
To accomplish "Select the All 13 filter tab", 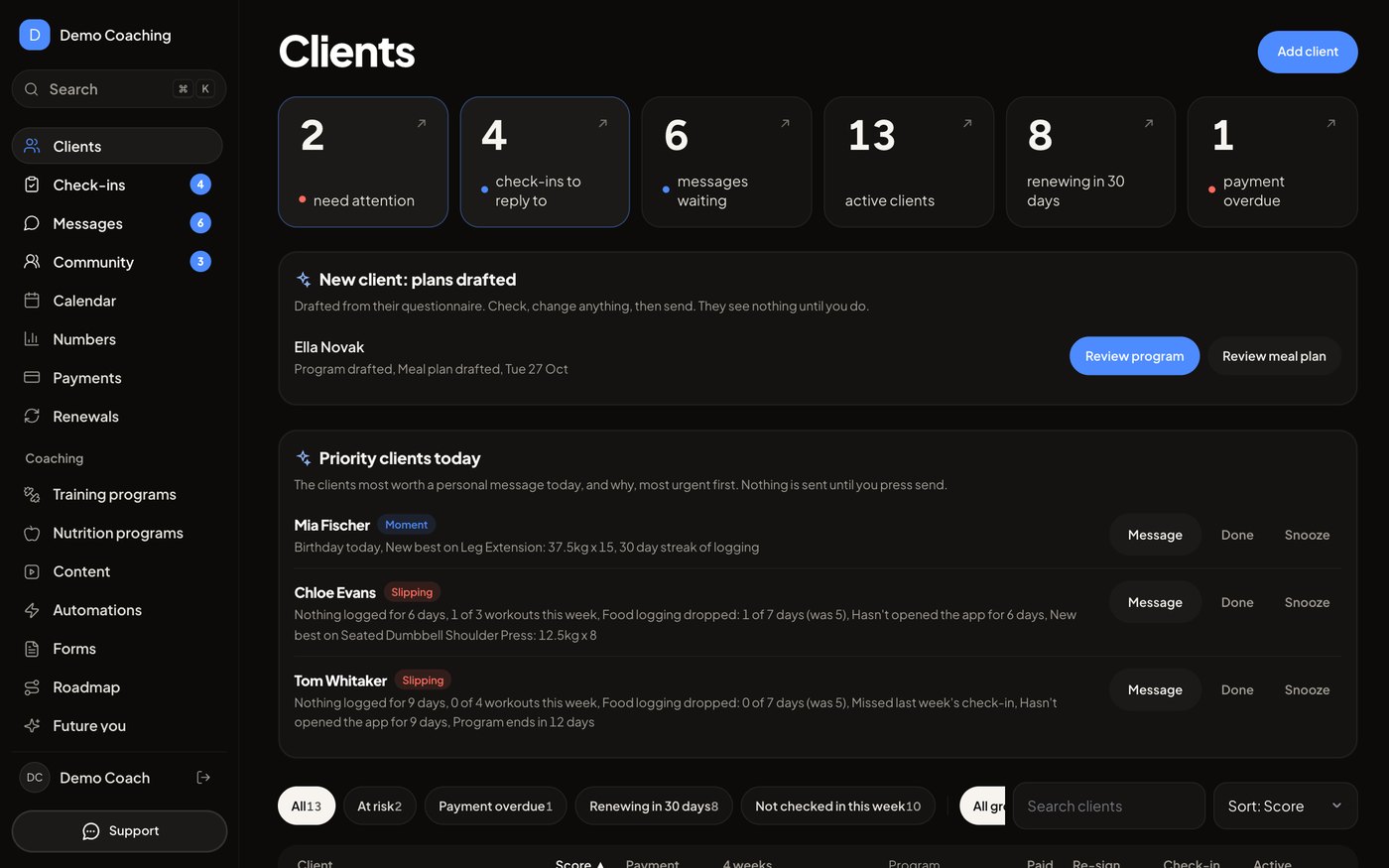I will pos(307,806).
